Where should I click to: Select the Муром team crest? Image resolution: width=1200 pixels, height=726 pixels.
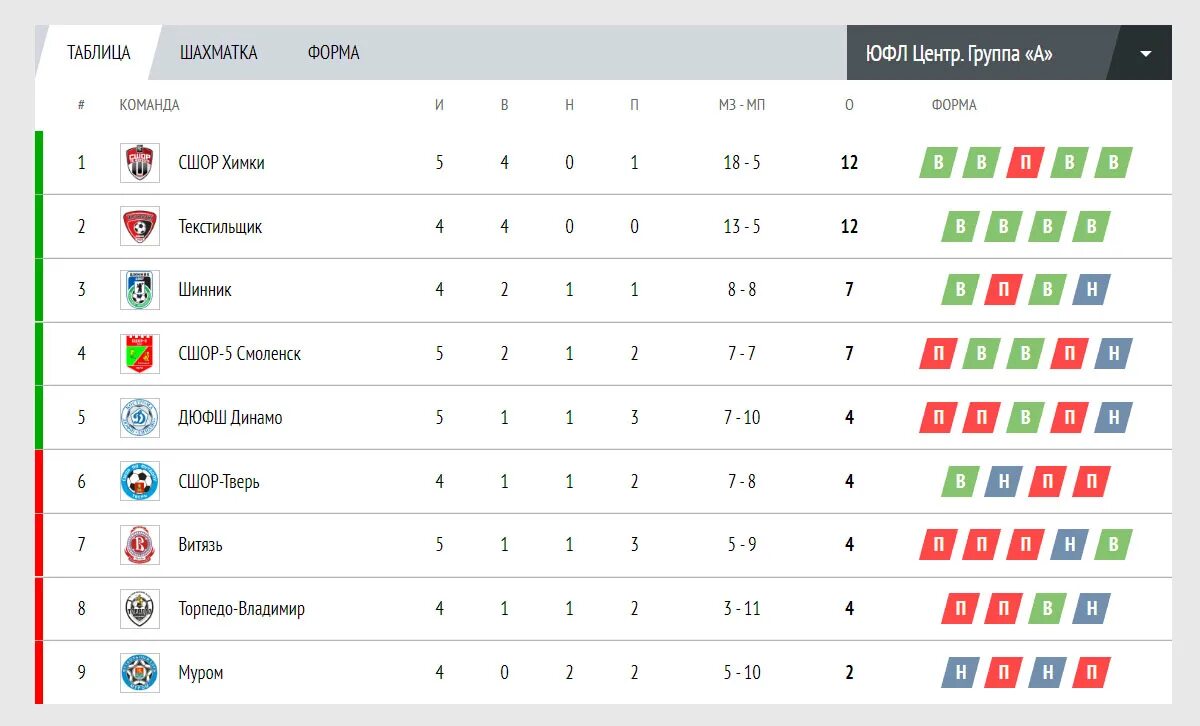[140, 673]
